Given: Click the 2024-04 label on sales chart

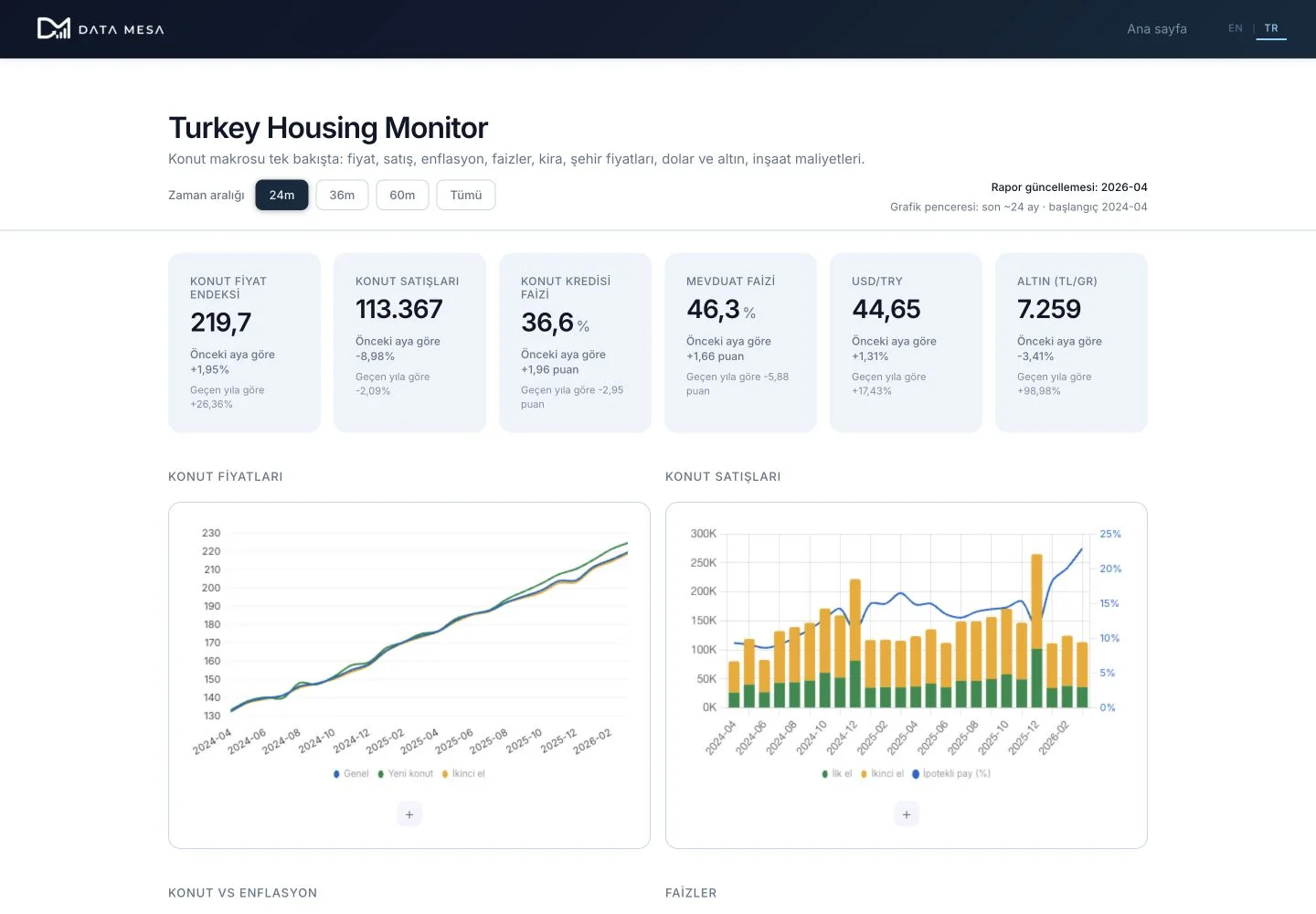Looking at the screenshot, I should tap(721, 739).
